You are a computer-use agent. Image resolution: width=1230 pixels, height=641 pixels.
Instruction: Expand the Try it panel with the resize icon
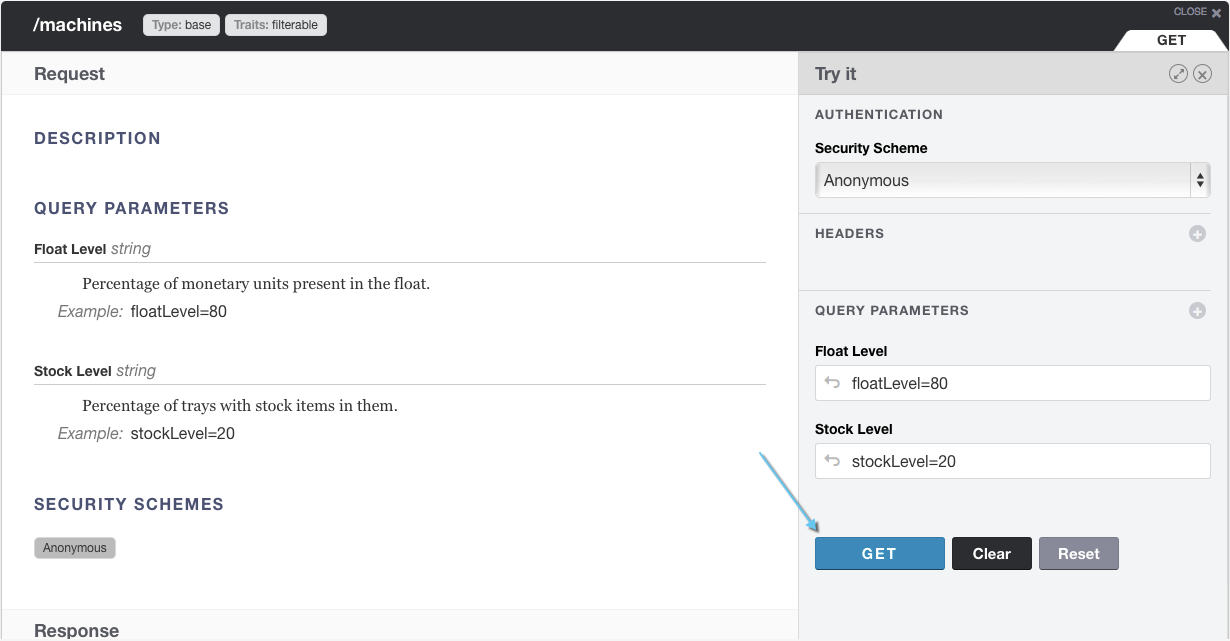pyautogui.click(x=1178, y=73)
